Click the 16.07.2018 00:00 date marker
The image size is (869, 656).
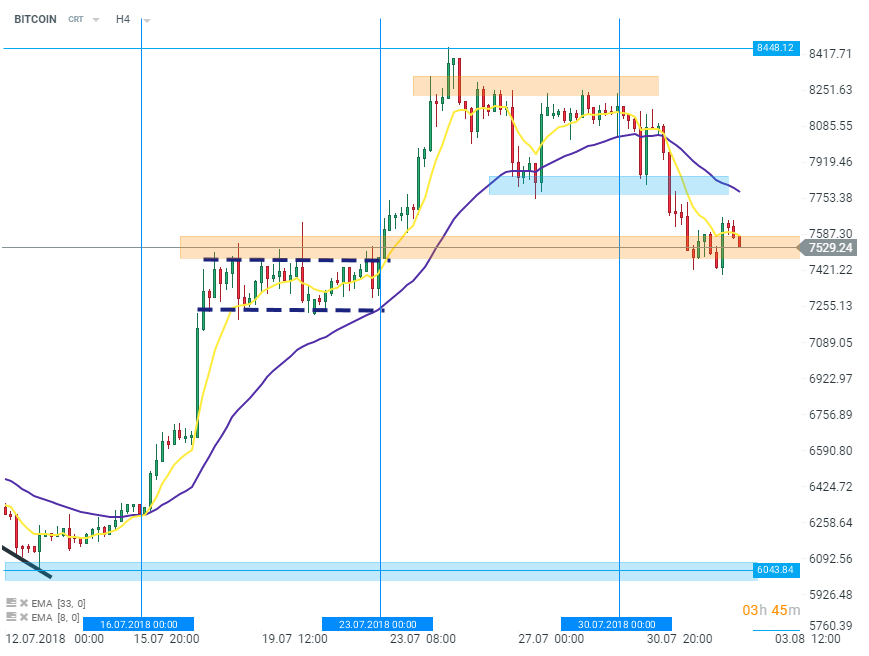coord(138,624)
